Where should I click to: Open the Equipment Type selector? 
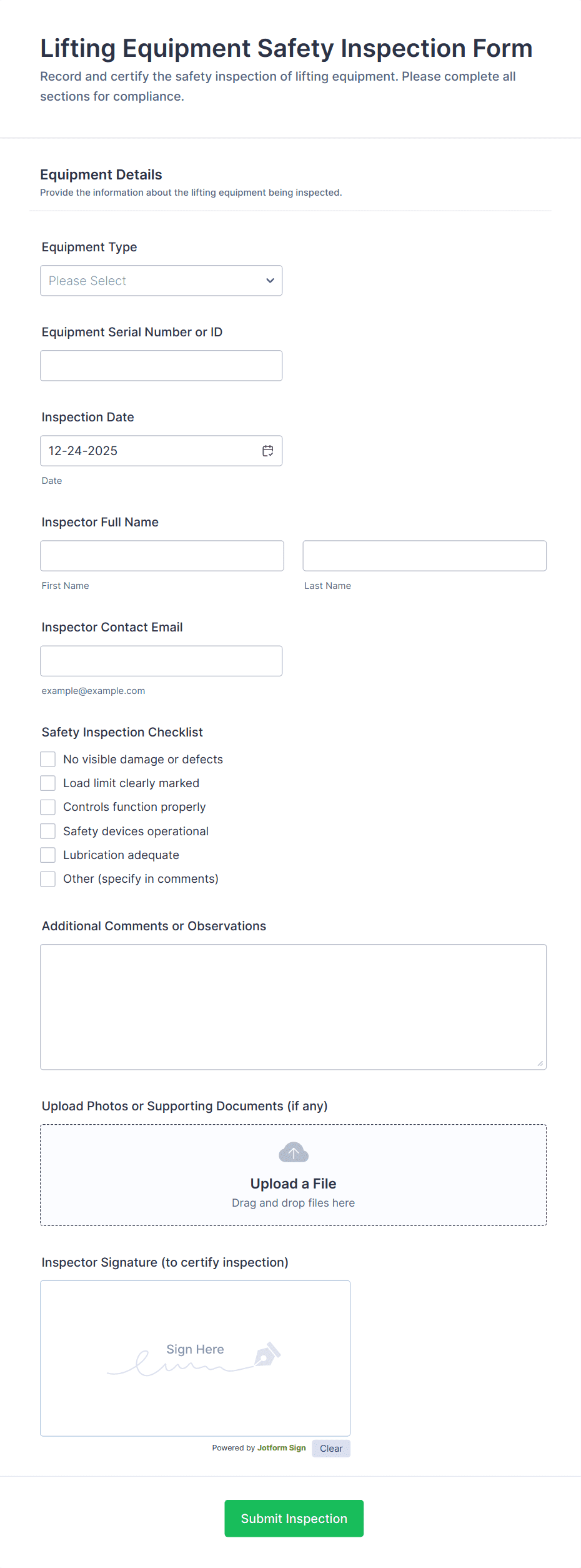coord(161,280)
